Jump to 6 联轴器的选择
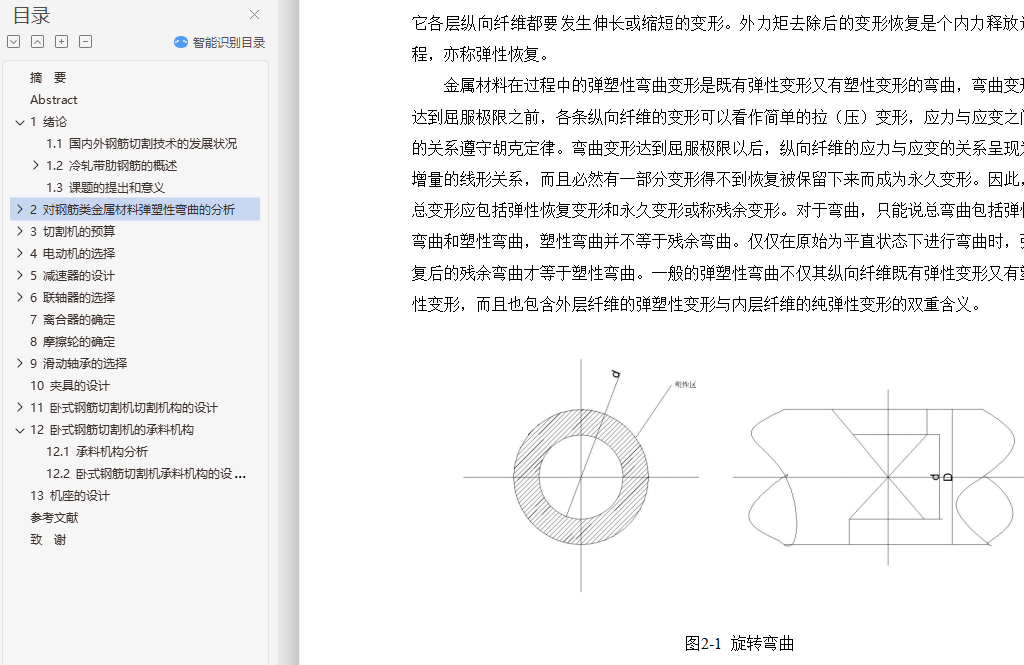 pos(72,297)
